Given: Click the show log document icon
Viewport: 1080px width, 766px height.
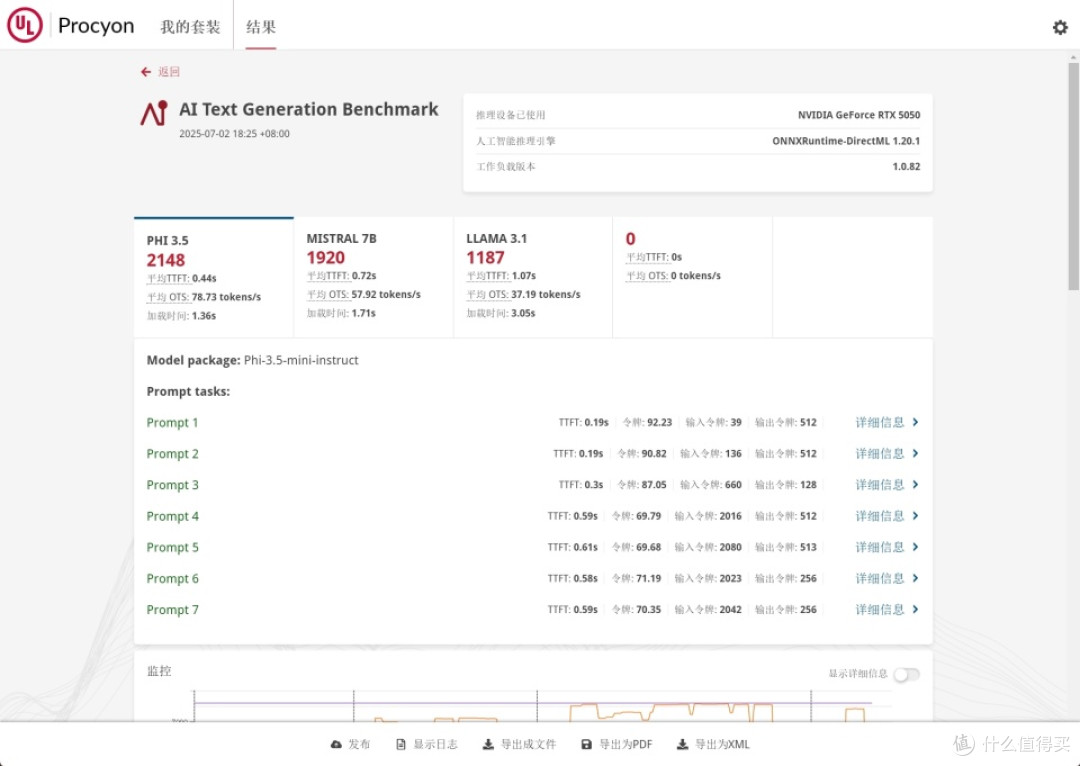Looking at the screenshot, I should point(401,744).
